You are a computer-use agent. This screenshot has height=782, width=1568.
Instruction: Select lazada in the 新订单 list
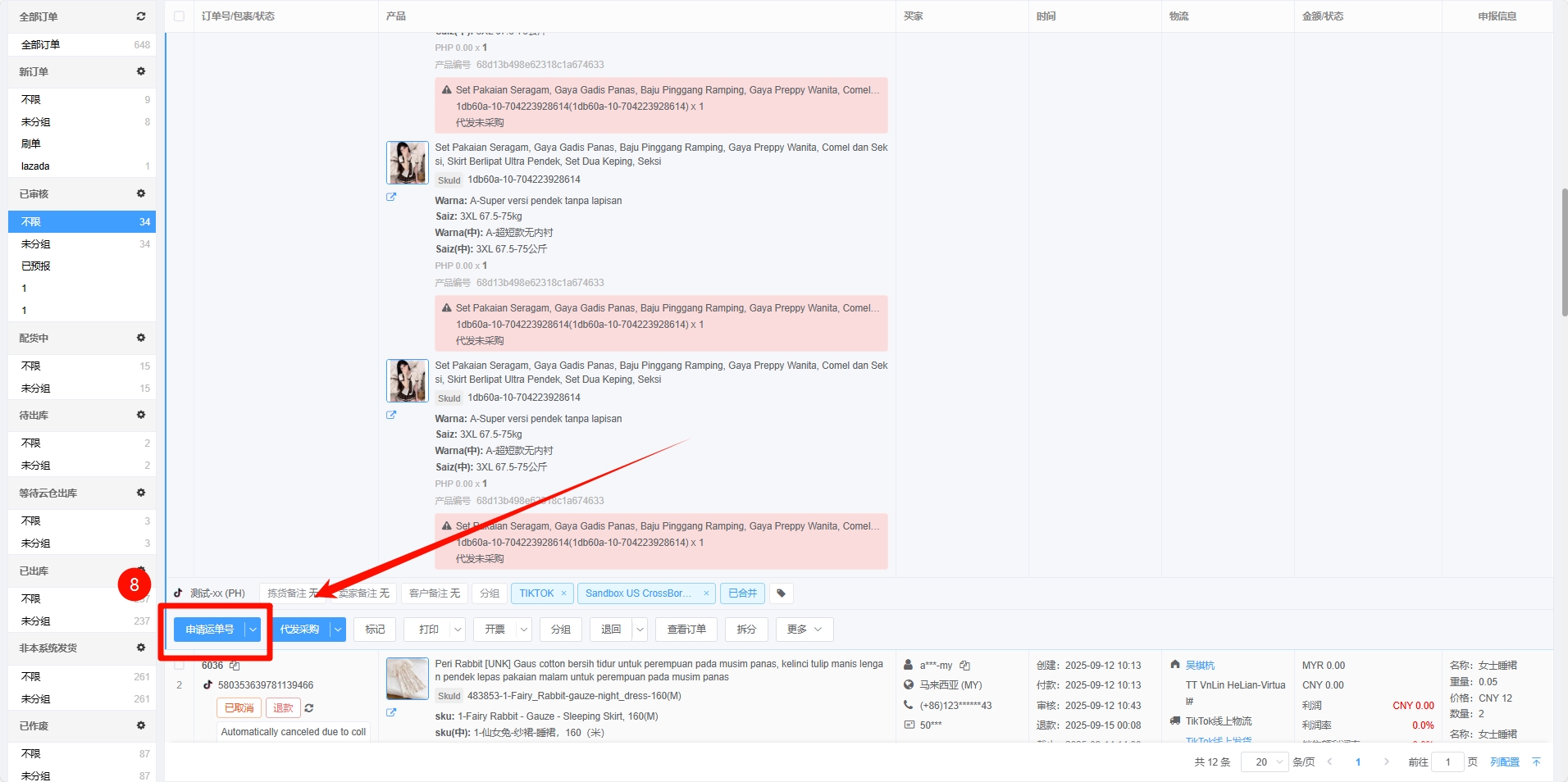35,166
